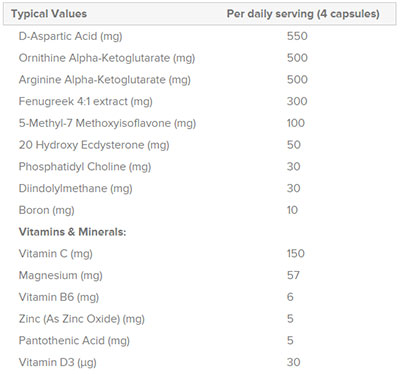Click the Magnesium (mg) row label

point(61,275)
